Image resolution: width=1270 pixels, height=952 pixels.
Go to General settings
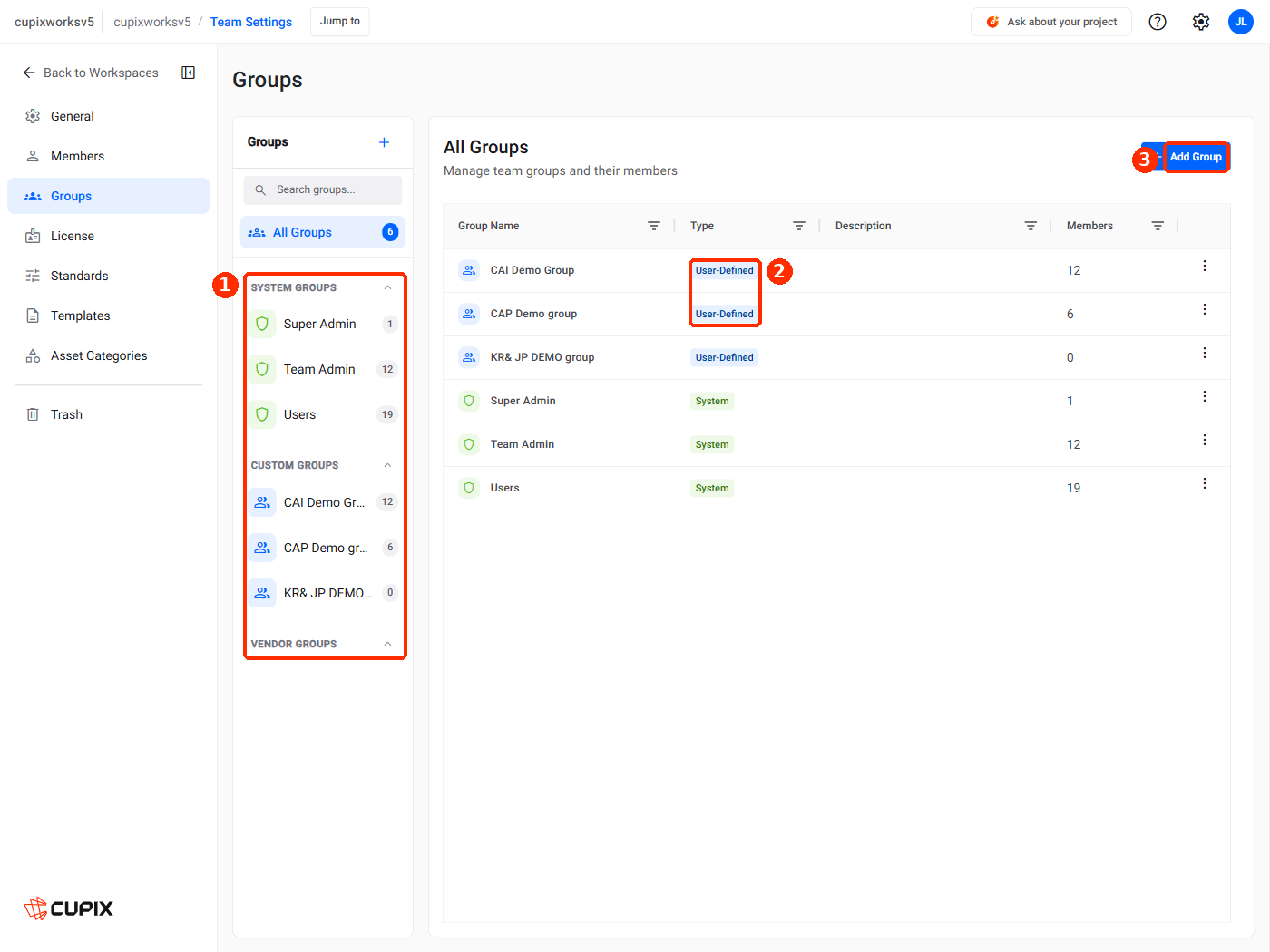click(x=108, y=116)
